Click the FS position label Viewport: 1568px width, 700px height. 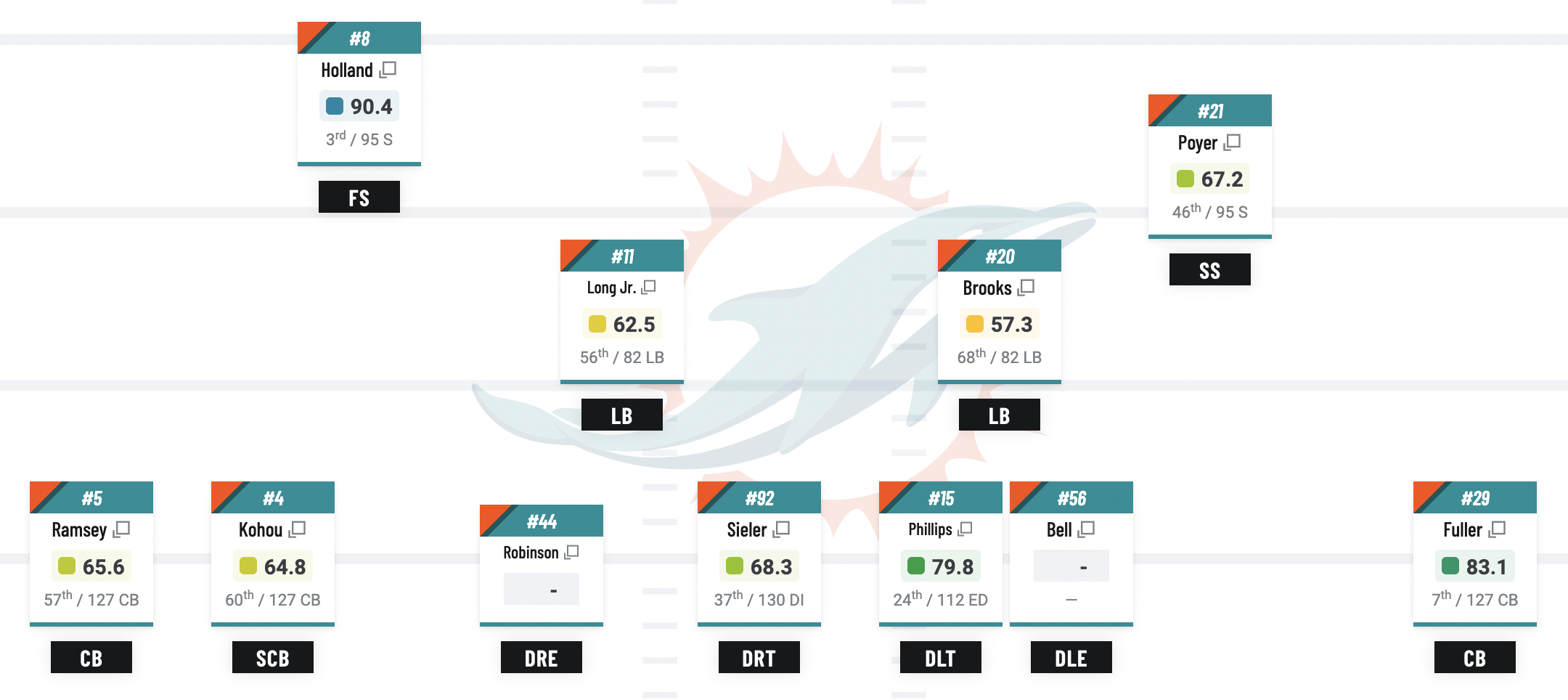tap(359, 198)
